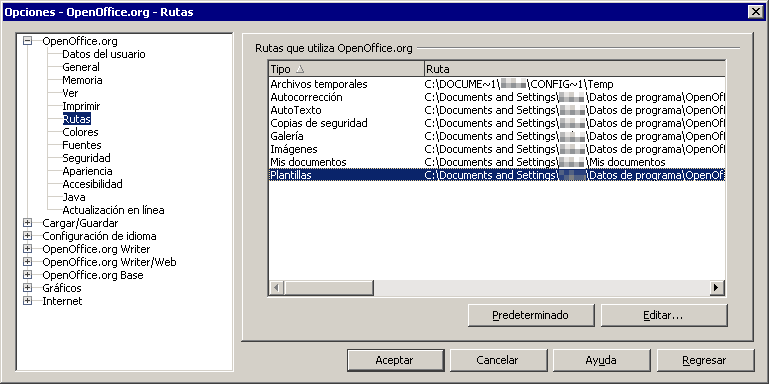Select the Mis documentos row

click(497, 162)
